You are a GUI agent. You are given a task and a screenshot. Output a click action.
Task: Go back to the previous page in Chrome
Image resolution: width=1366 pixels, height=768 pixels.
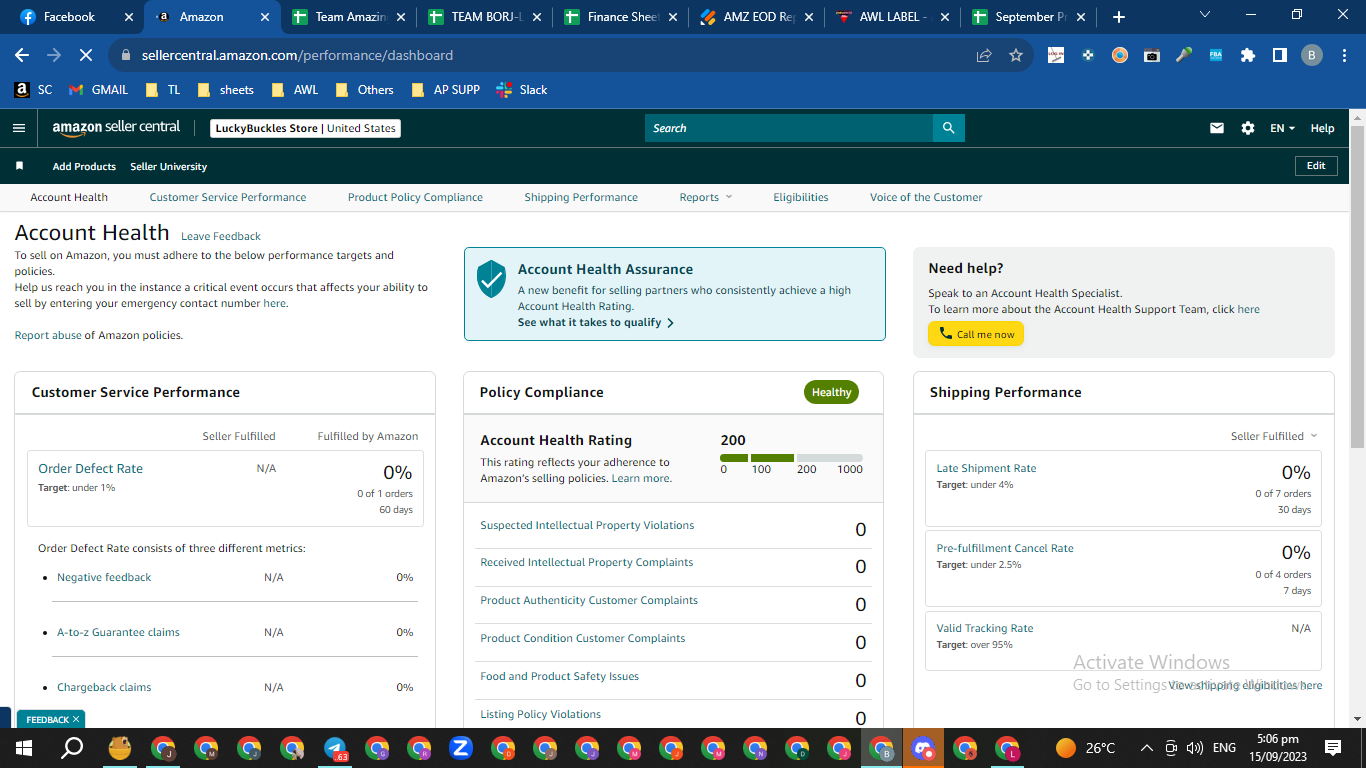click(22, 55)
